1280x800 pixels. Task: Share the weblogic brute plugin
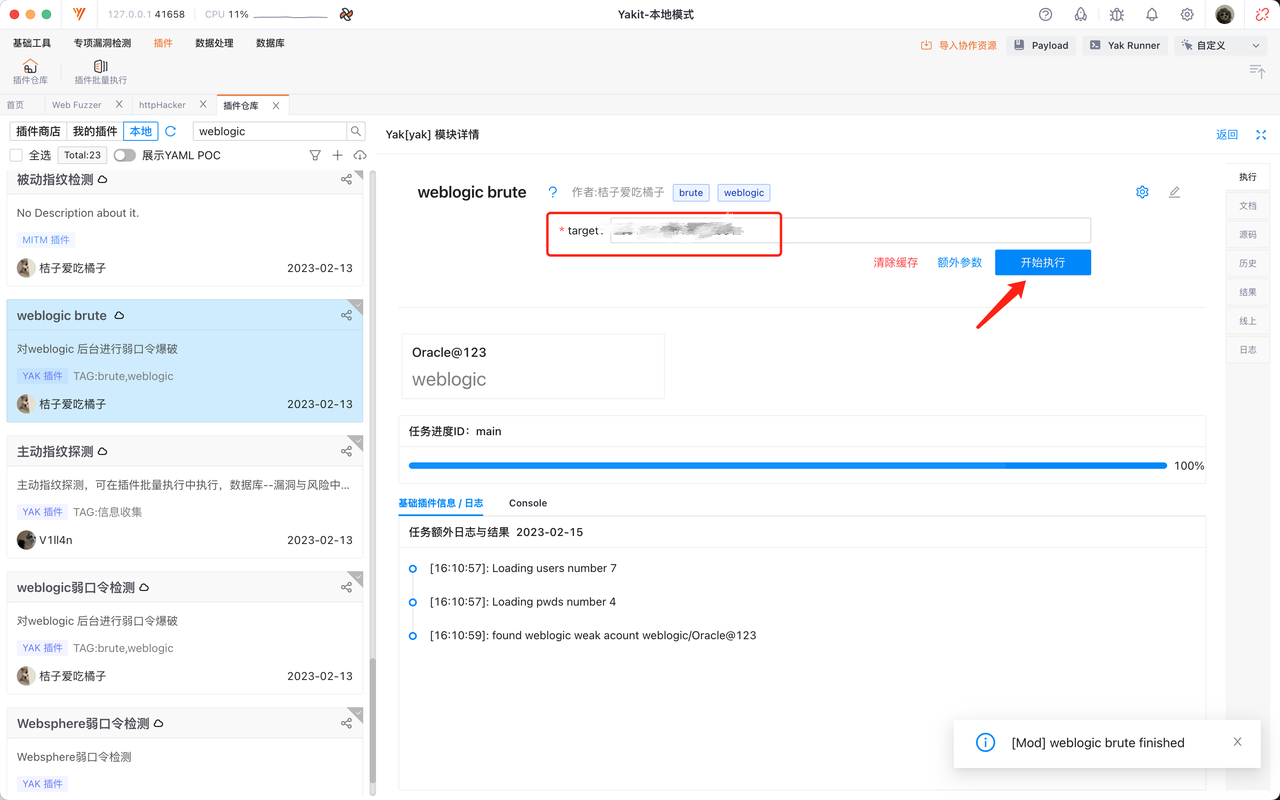(x=346, y=315)
